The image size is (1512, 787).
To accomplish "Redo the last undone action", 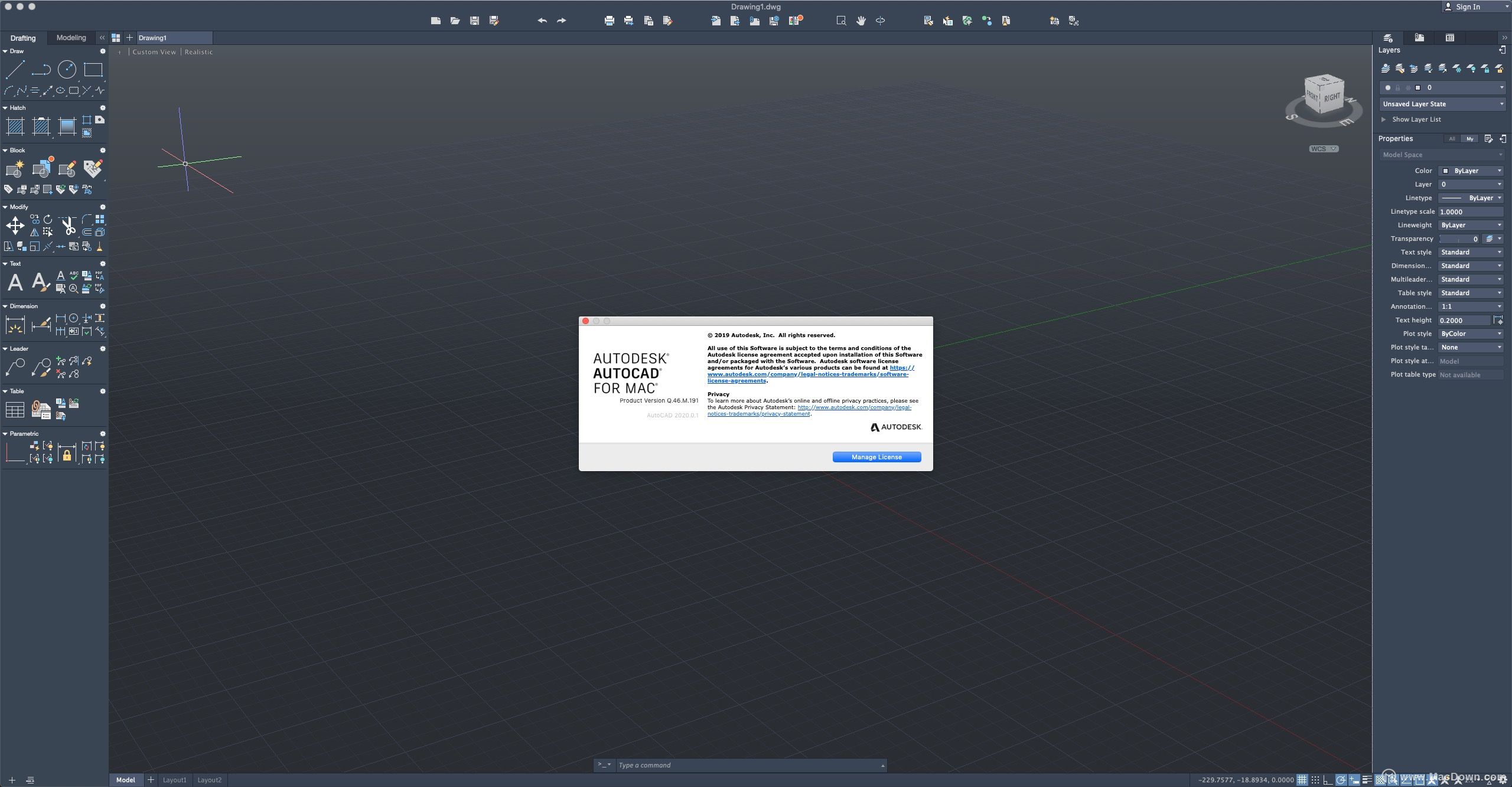I will pos(561,21).
